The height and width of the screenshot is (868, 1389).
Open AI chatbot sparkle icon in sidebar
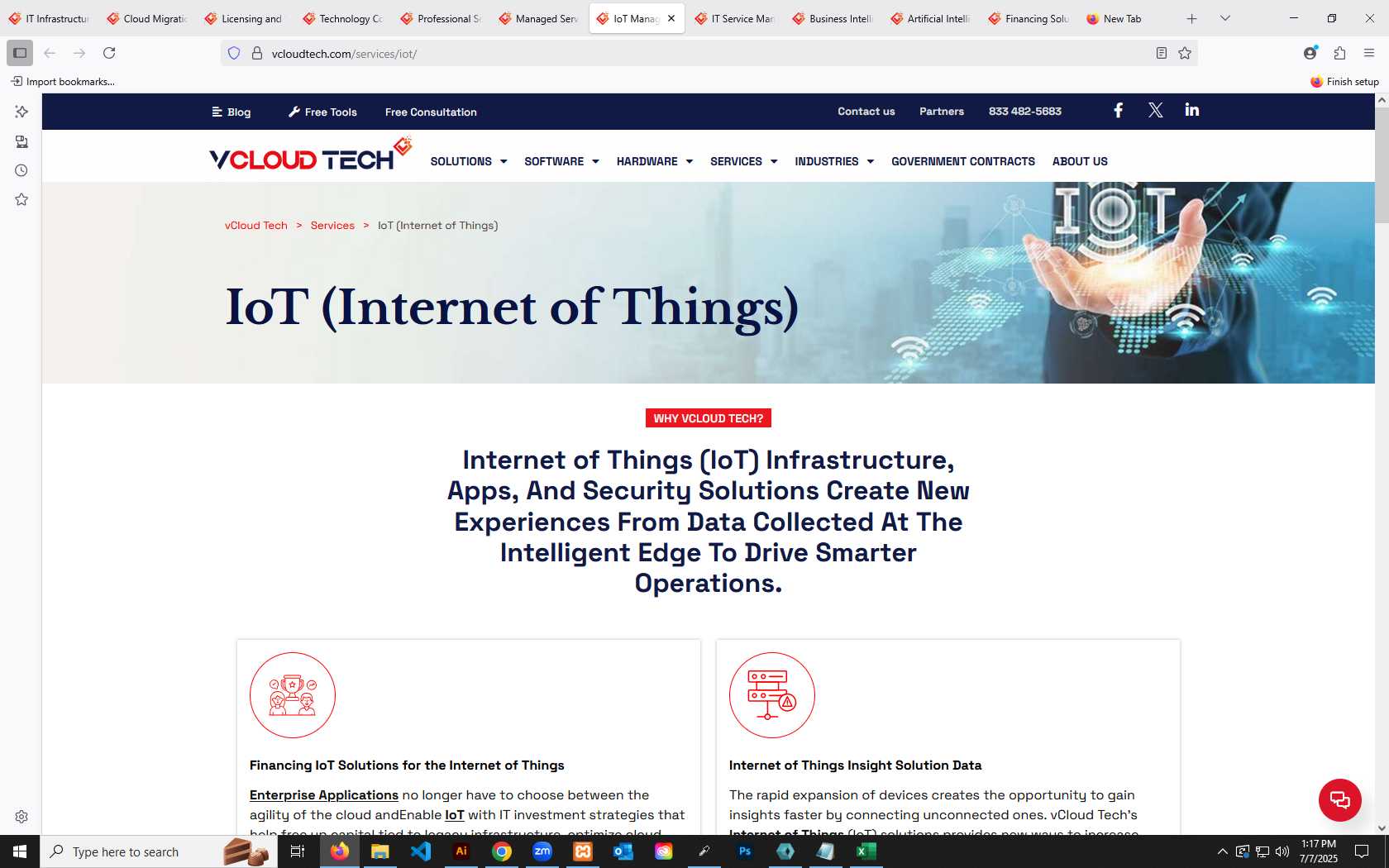[21, 112]
